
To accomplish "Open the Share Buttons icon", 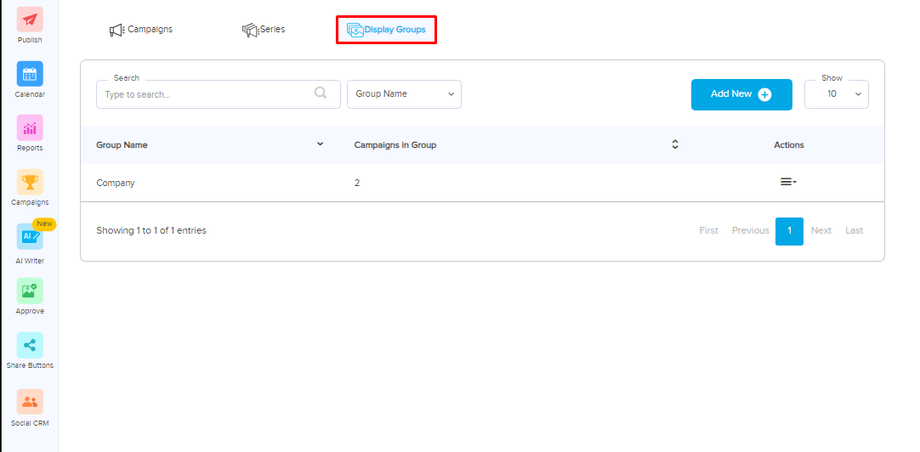I will (x=30, y=345).
